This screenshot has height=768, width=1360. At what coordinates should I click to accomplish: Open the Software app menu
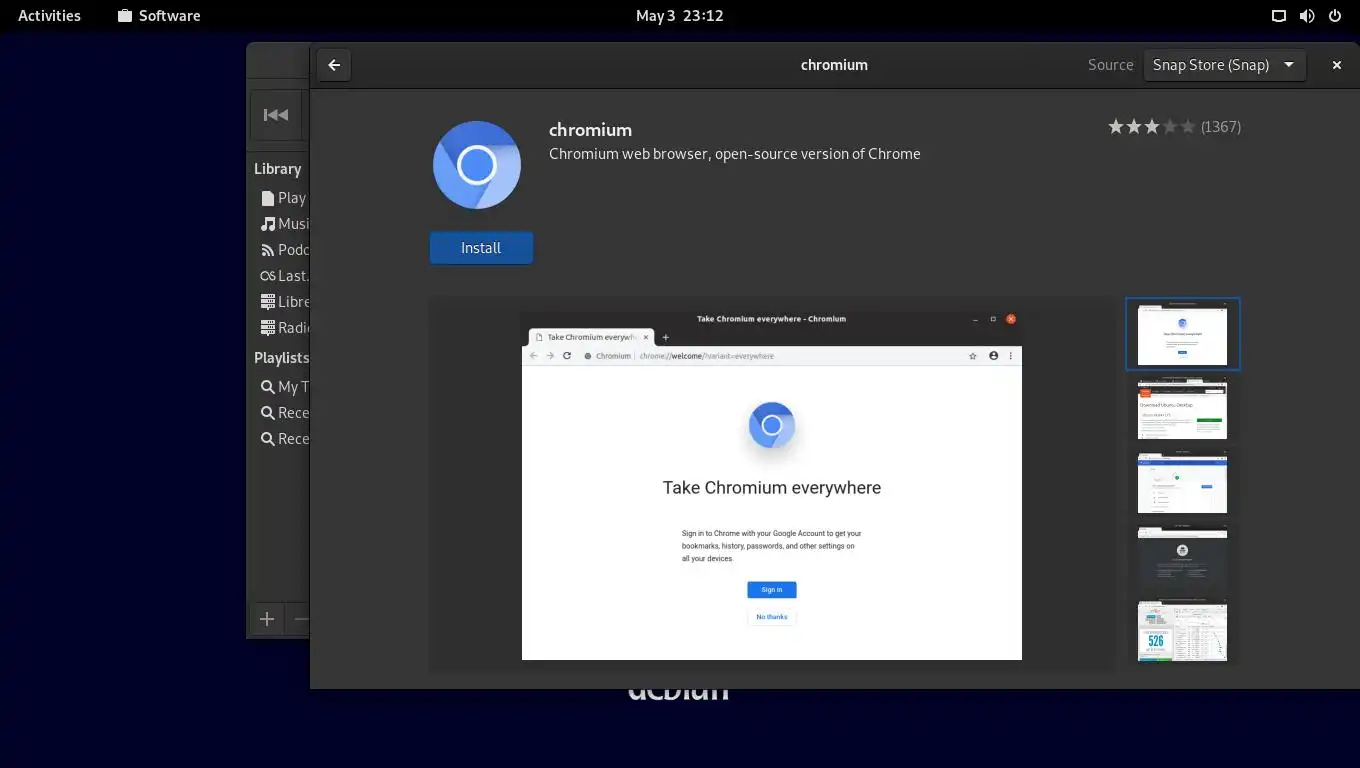click(158, 15)
